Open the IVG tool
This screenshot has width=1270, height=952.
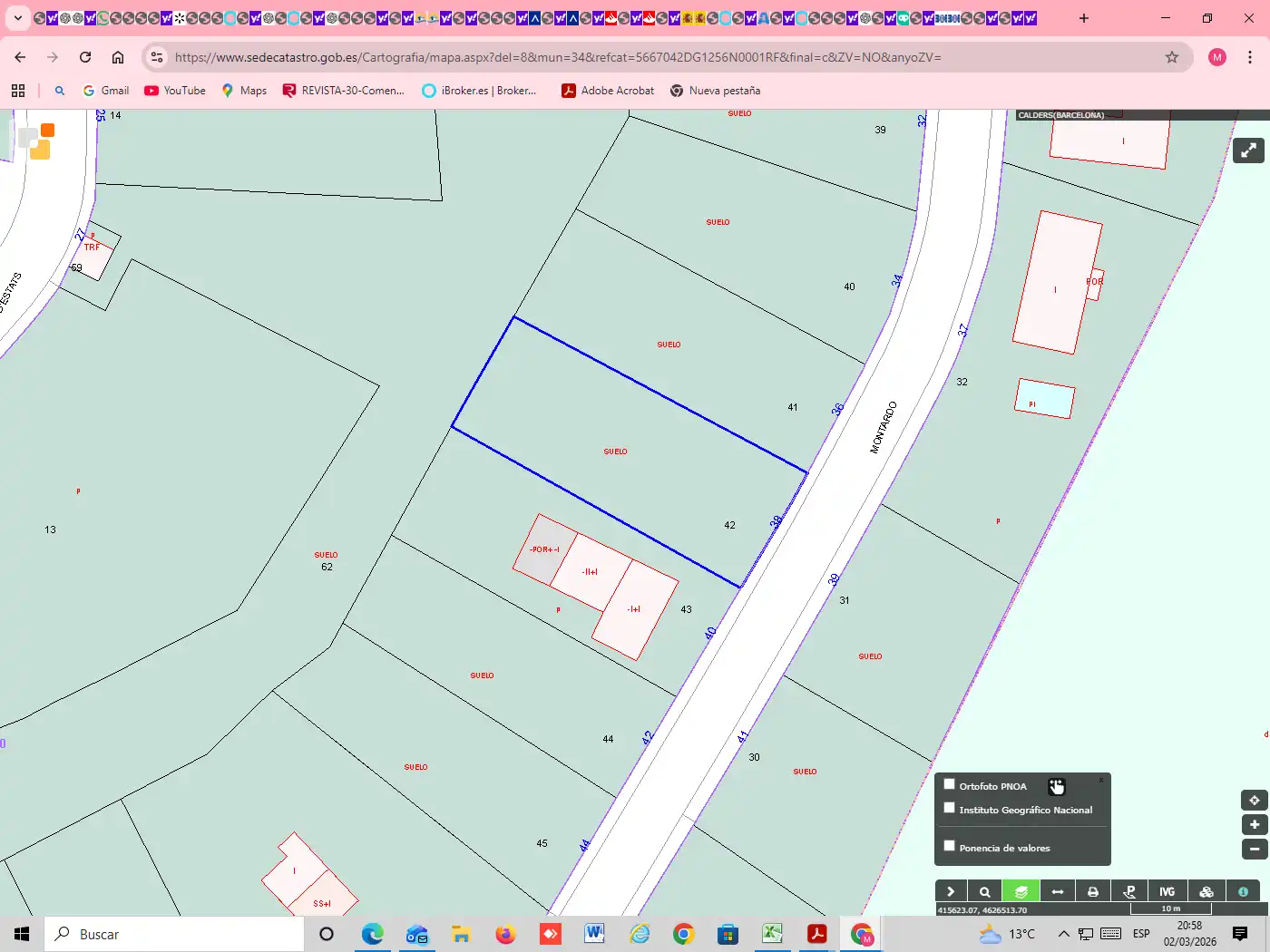pos(1167,892)
